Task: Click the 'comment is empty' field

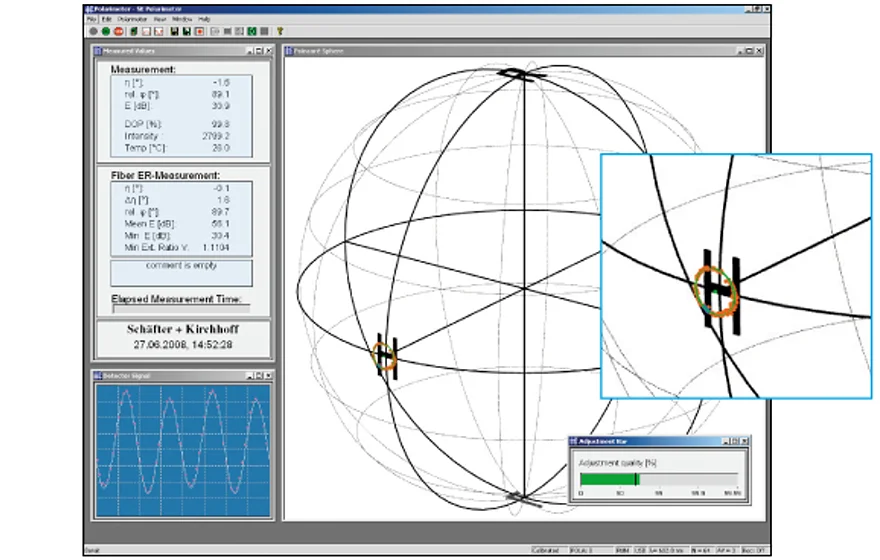Action: coord(181,272)
